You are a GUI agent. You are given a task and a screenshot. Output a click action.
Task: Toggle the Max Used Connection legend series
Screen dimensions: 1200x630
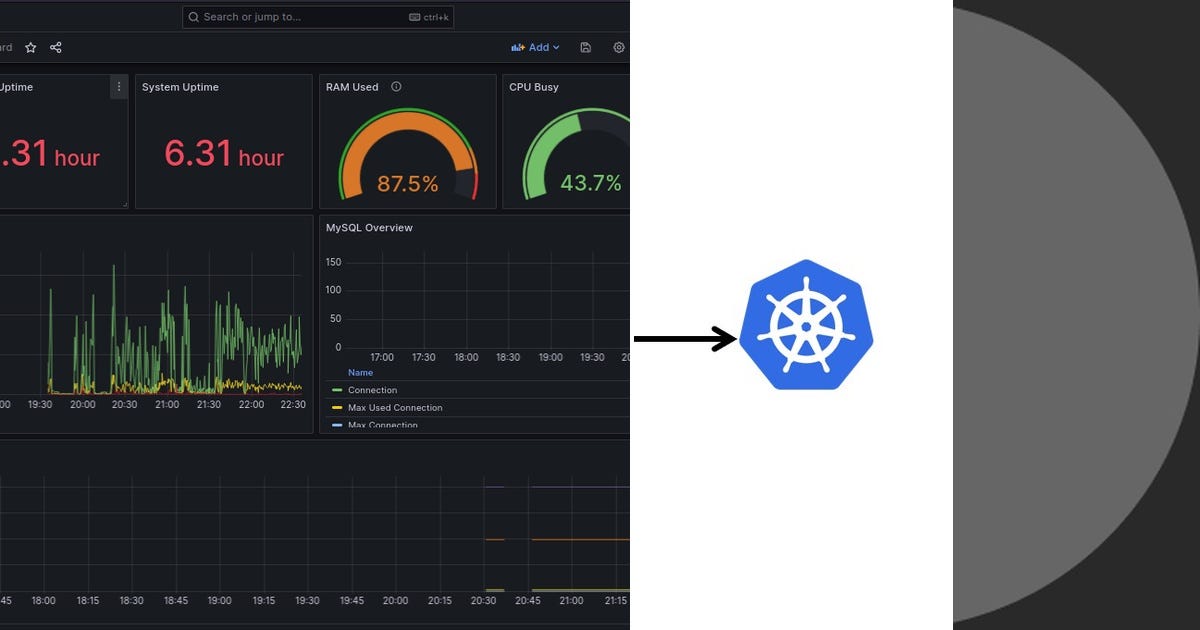[x=395, y=408]
